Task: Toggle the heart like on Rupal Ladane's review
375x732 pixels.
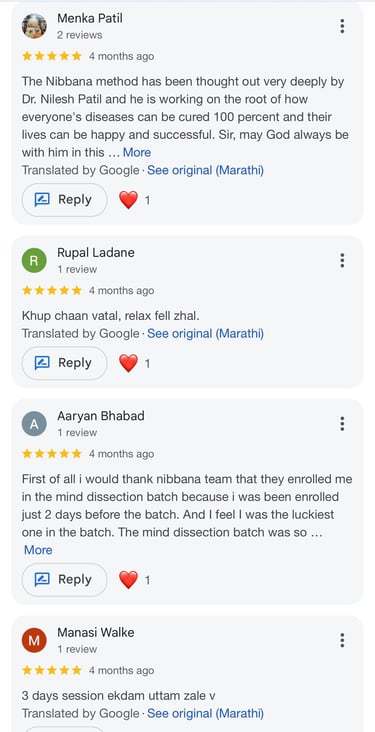Action: 128,364
